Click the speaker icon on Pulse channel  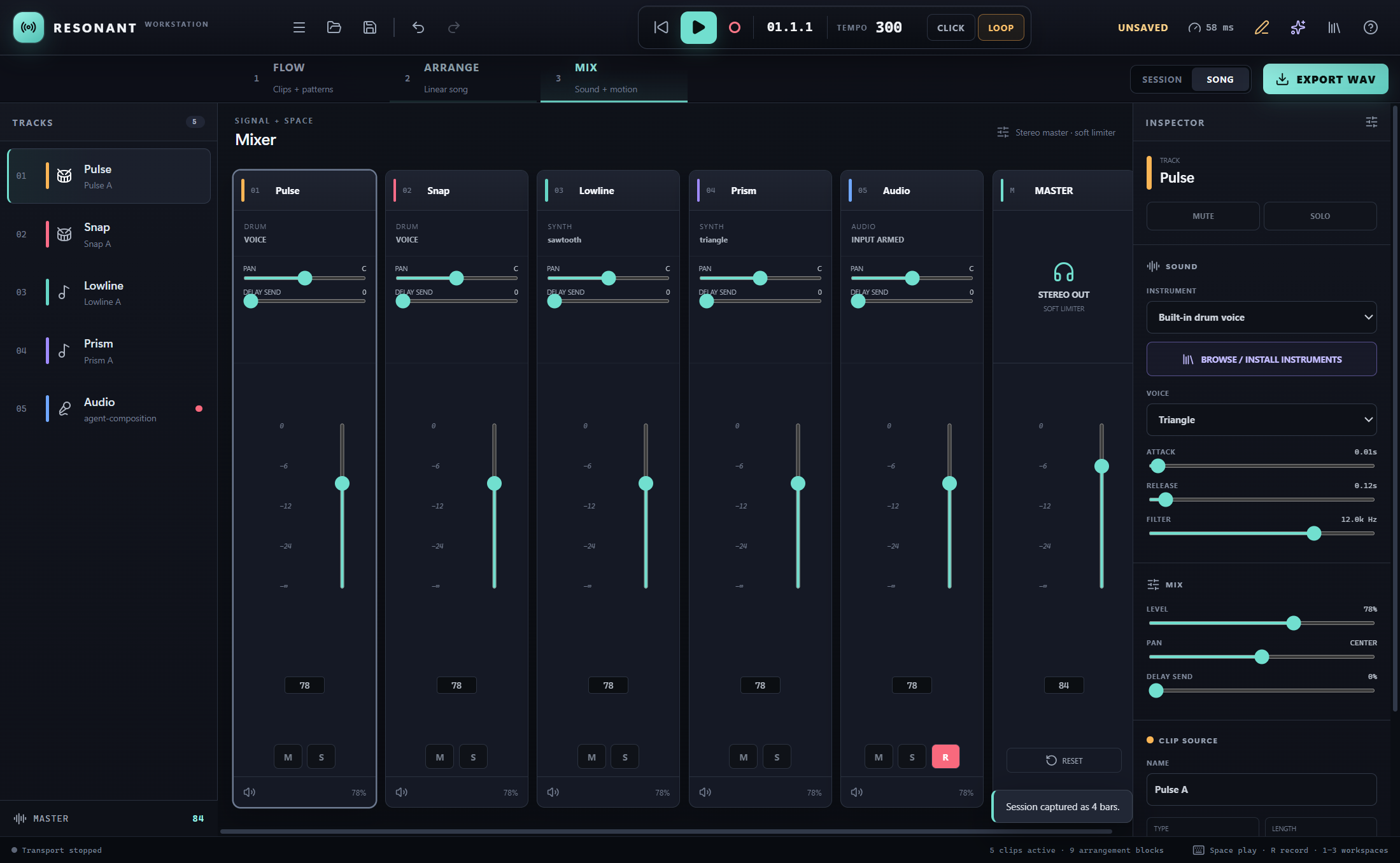coord(250,792)
